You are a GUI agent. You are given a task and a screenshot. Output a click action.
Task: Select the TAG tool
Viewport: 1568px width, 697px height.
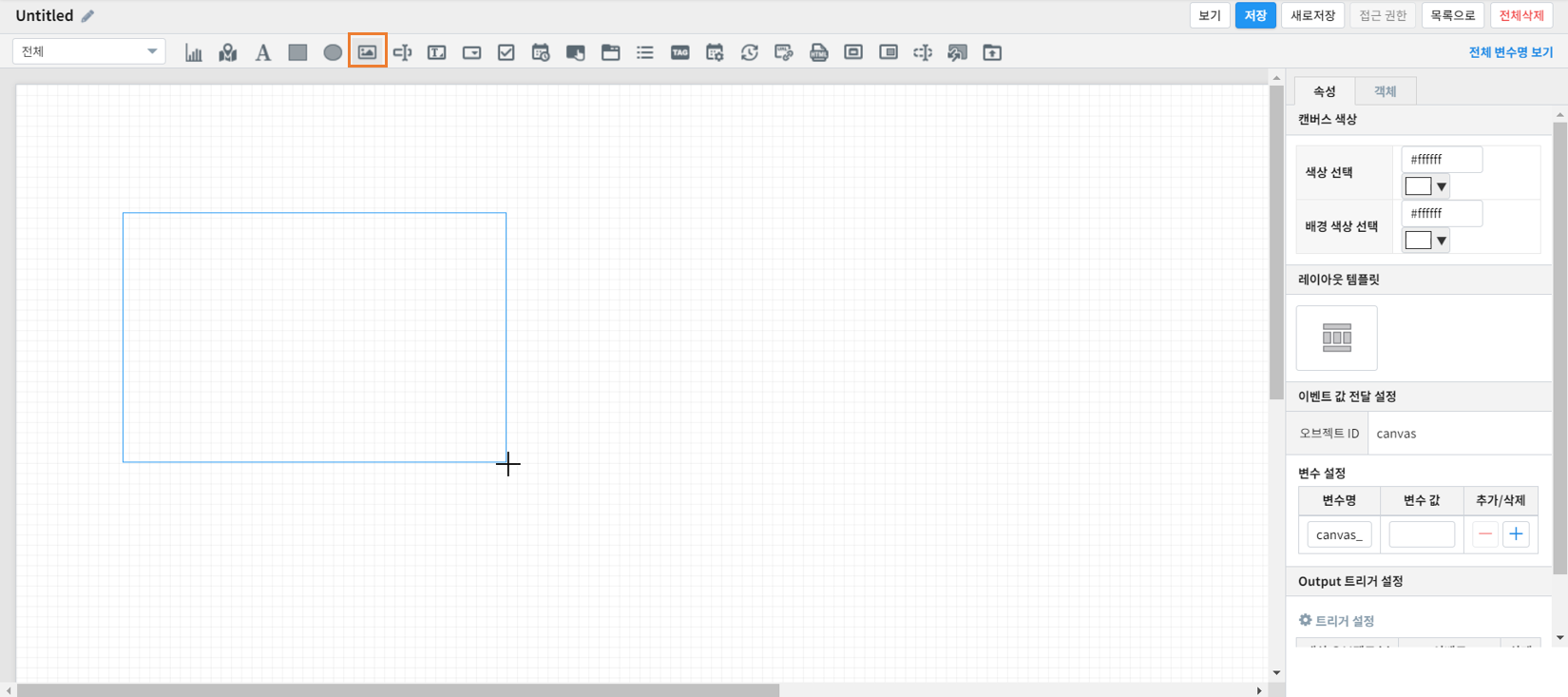tap(680, 52)
